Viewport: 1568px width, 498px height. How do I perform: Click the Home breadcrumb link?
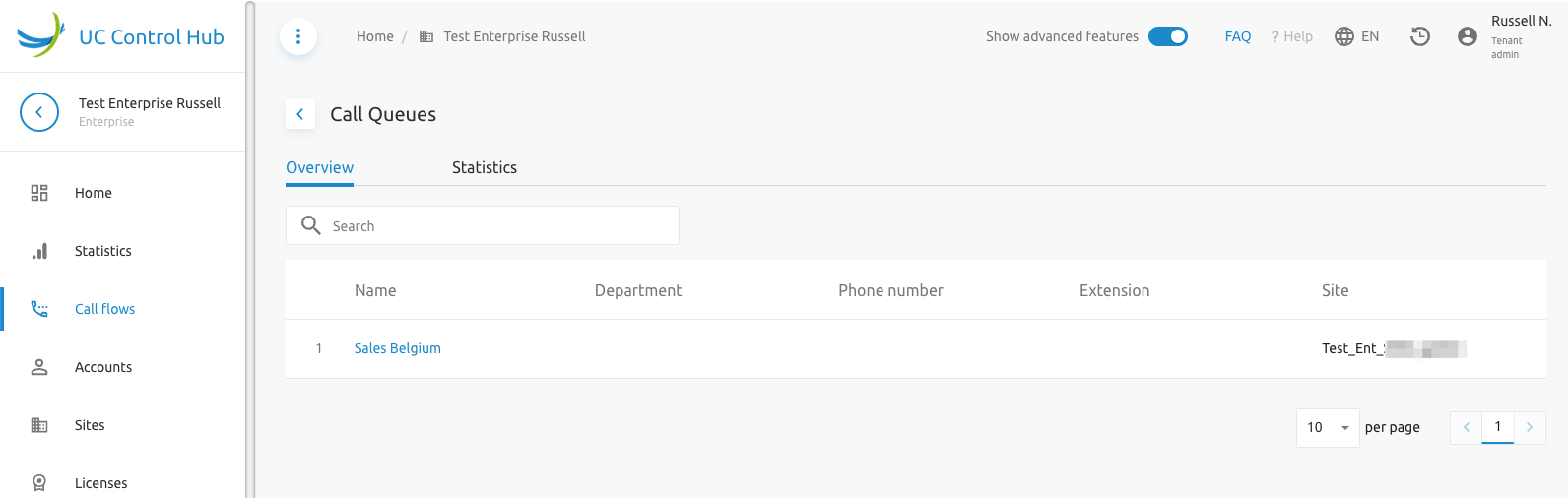(x=375, y=36)
